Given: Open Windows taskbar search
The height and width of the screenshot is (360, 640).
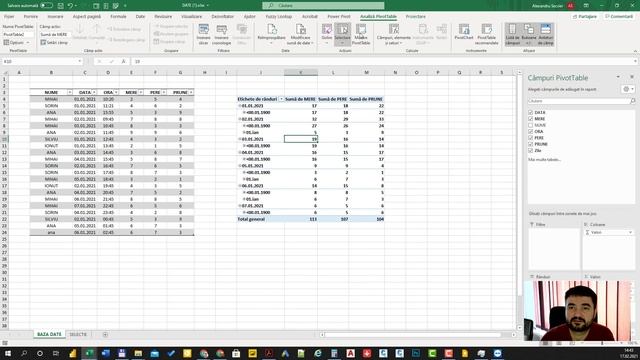Looking at the screenshot, I should pos(24,353).
